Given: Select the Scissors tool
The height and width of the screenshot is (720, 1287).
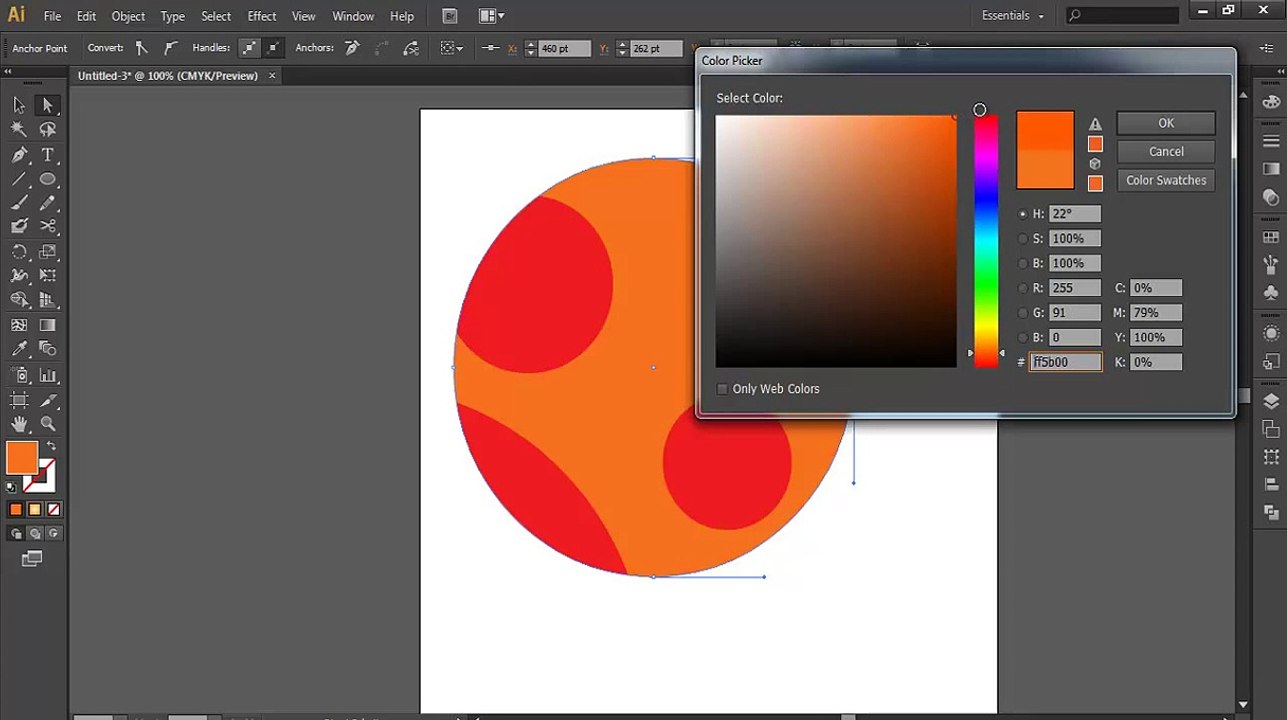Looking at the screenshot, I should (47, 227).
